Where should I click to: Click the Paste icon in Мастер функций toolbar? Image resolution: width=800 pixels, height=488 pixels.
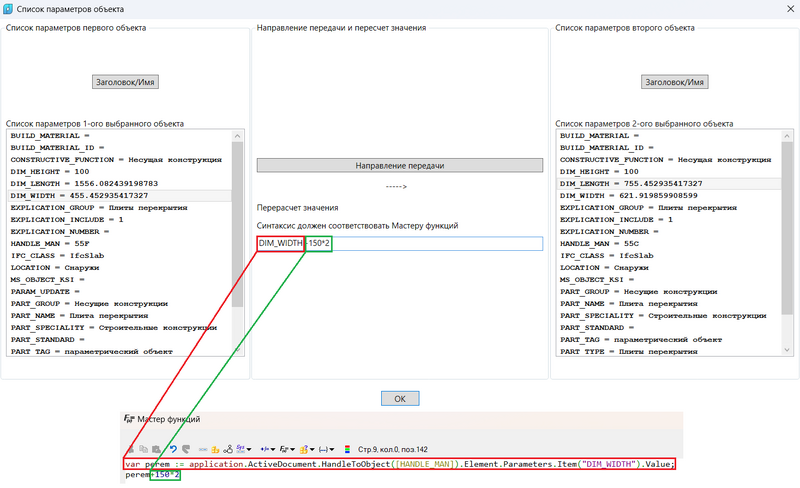pos(156,449)
